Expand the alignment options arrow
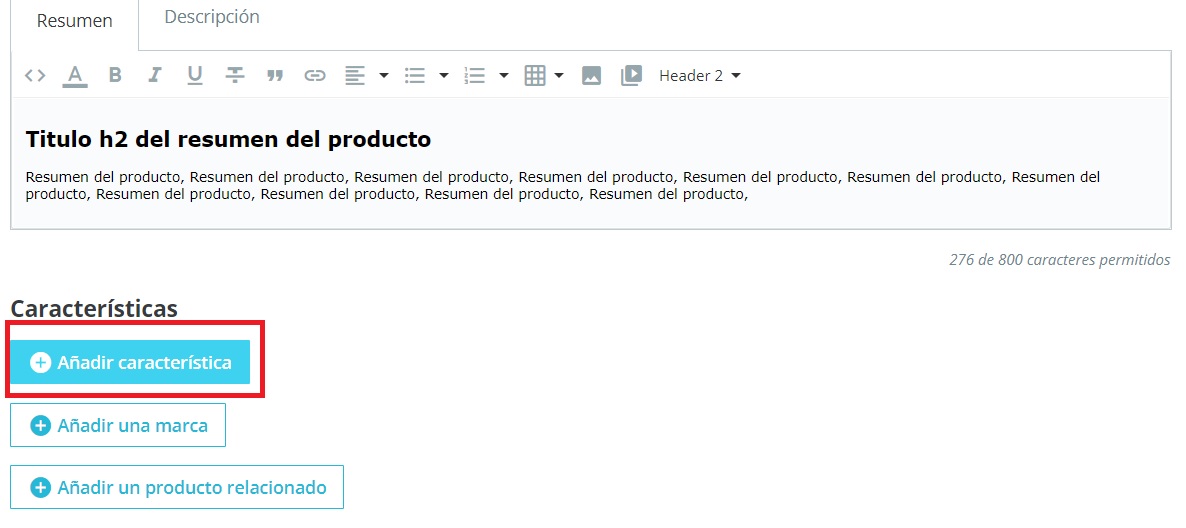The image size is (1186, 528). click(x=383, y=76)
